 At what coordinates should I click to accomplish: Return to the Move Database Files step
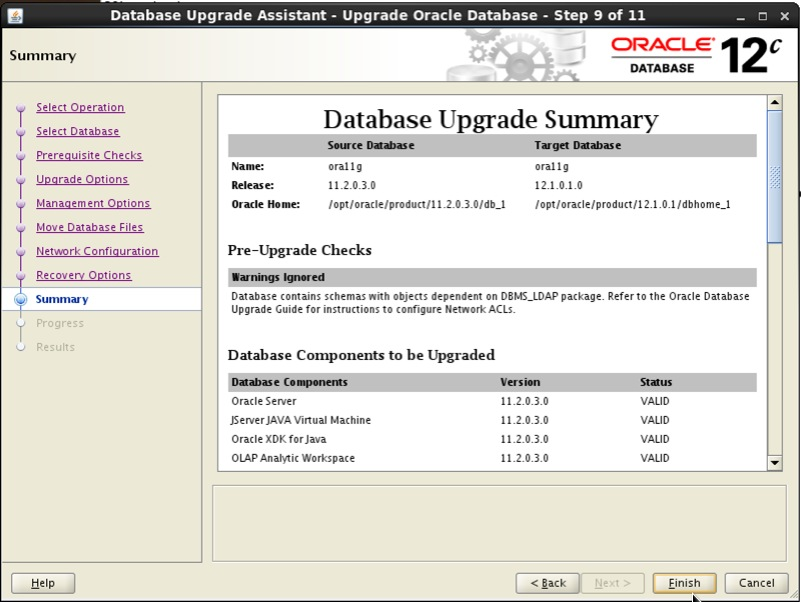pos(89,227)
